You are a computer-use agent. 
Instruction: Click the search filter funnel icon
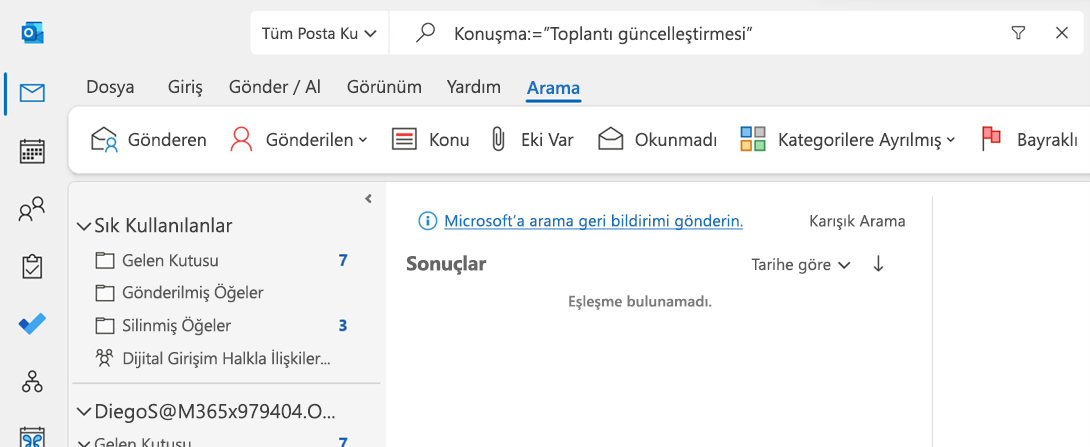1018,33
